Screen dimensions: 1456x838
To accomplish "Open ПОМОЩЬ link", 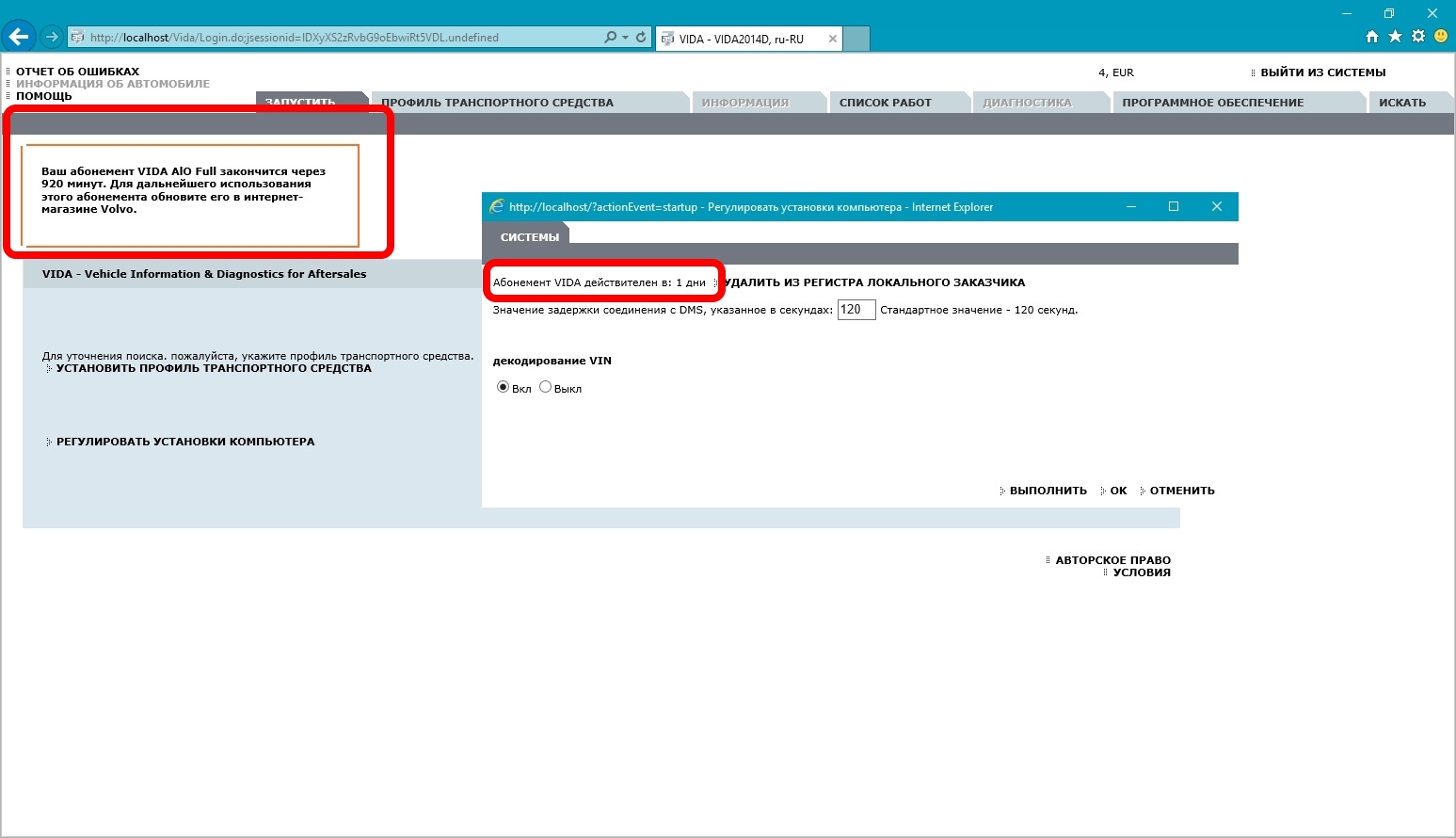I will point(43,96).
